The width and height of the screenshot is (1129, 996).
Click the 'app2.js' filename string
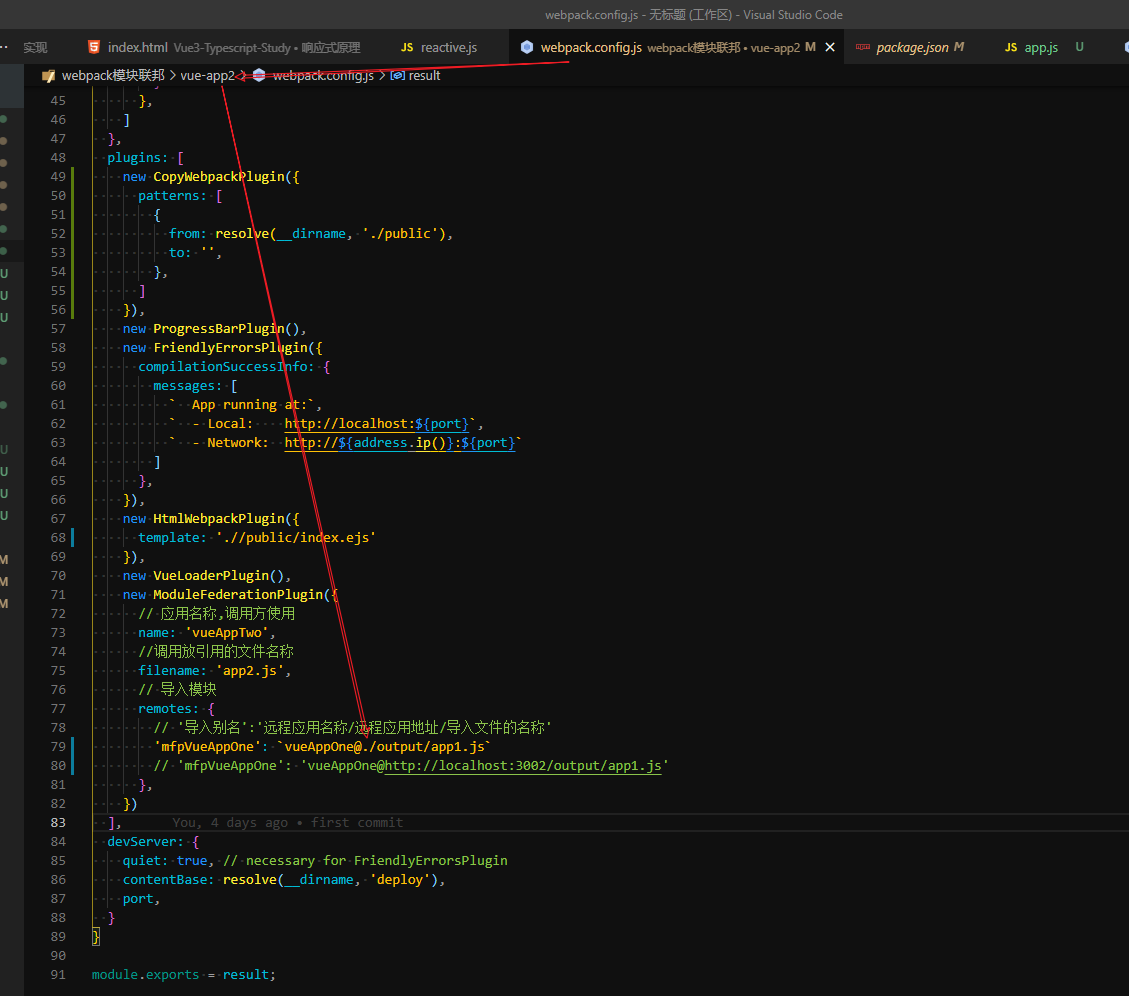click(249, 670)
